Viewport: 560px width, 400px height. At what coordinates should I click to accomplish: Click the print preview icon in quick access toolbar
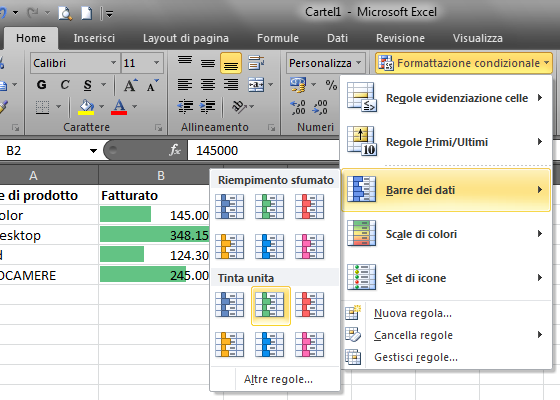coord(65,14)
